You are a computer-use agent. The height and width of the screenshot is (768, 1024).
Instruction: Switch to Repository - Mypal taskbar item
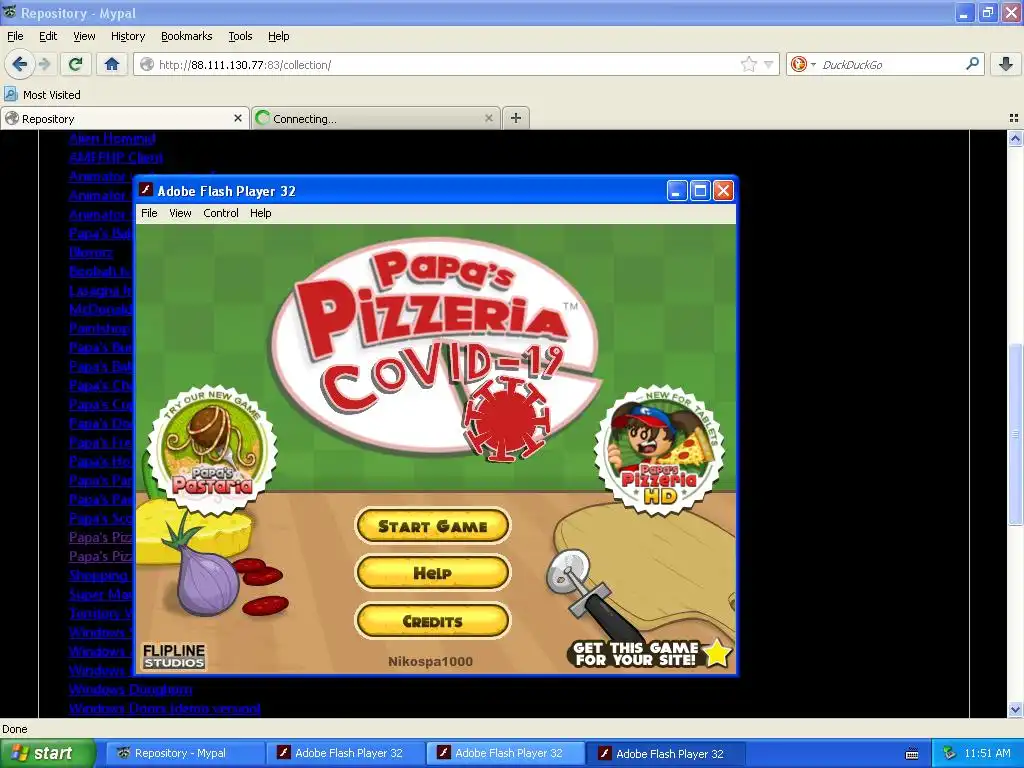point(183,753)
